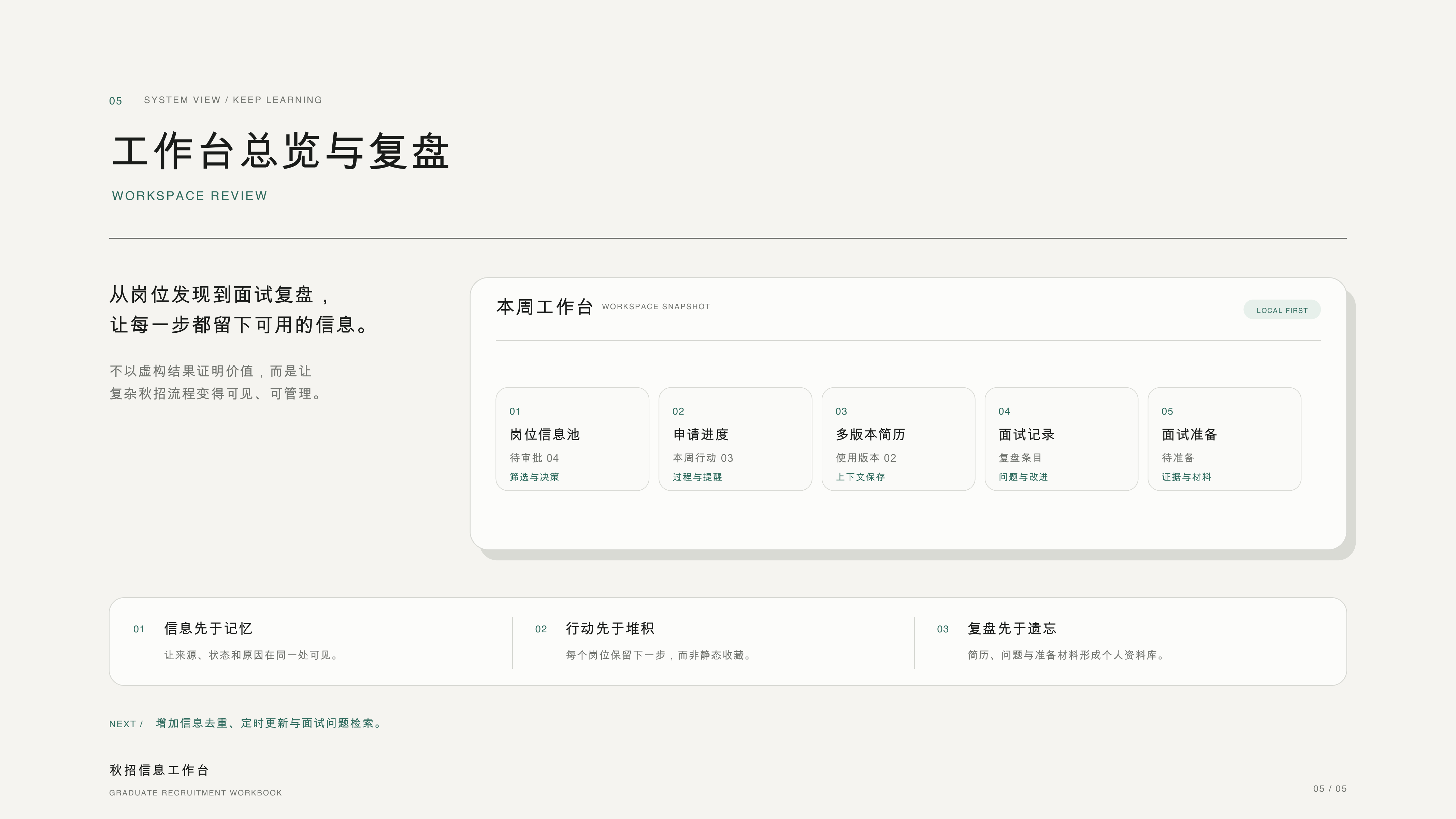The width and height of the screenshot is (1456, 819).
Task: Click the 信息先于记忆 principle heading
Action: (x=208, y=629)
